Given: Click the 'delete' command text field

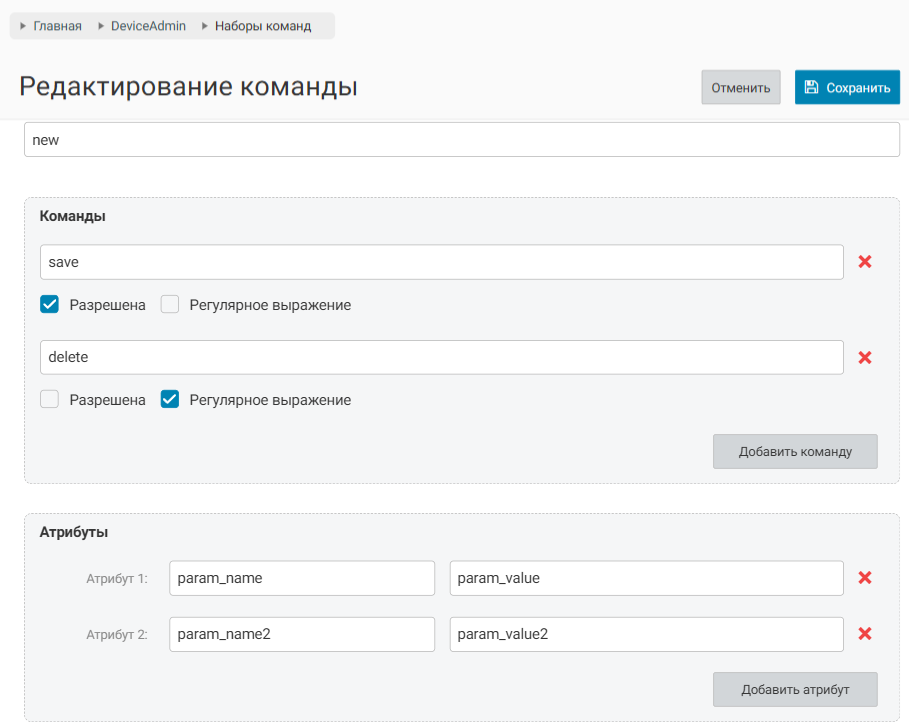Looking at the screenshot, I should click(441, 357).
